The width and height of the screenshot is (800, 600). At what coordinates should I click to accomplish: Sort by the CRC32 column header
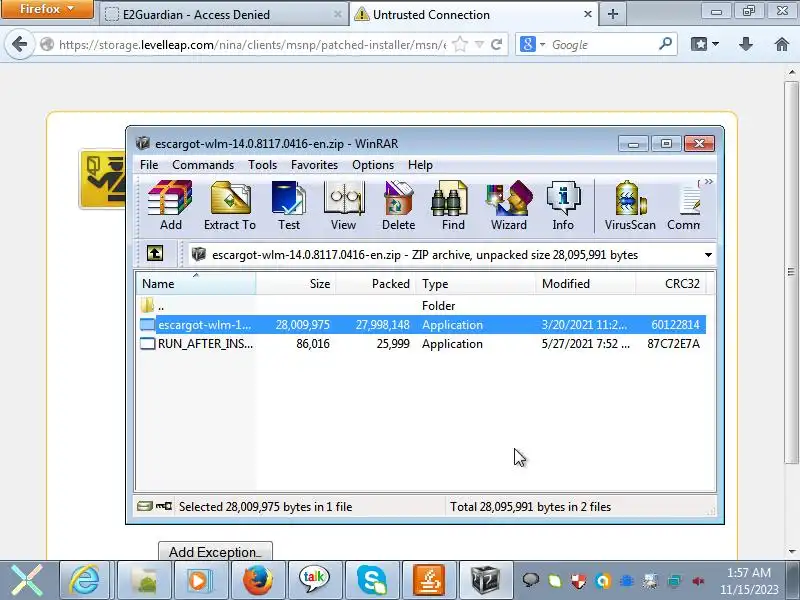[x=671, y=284]
